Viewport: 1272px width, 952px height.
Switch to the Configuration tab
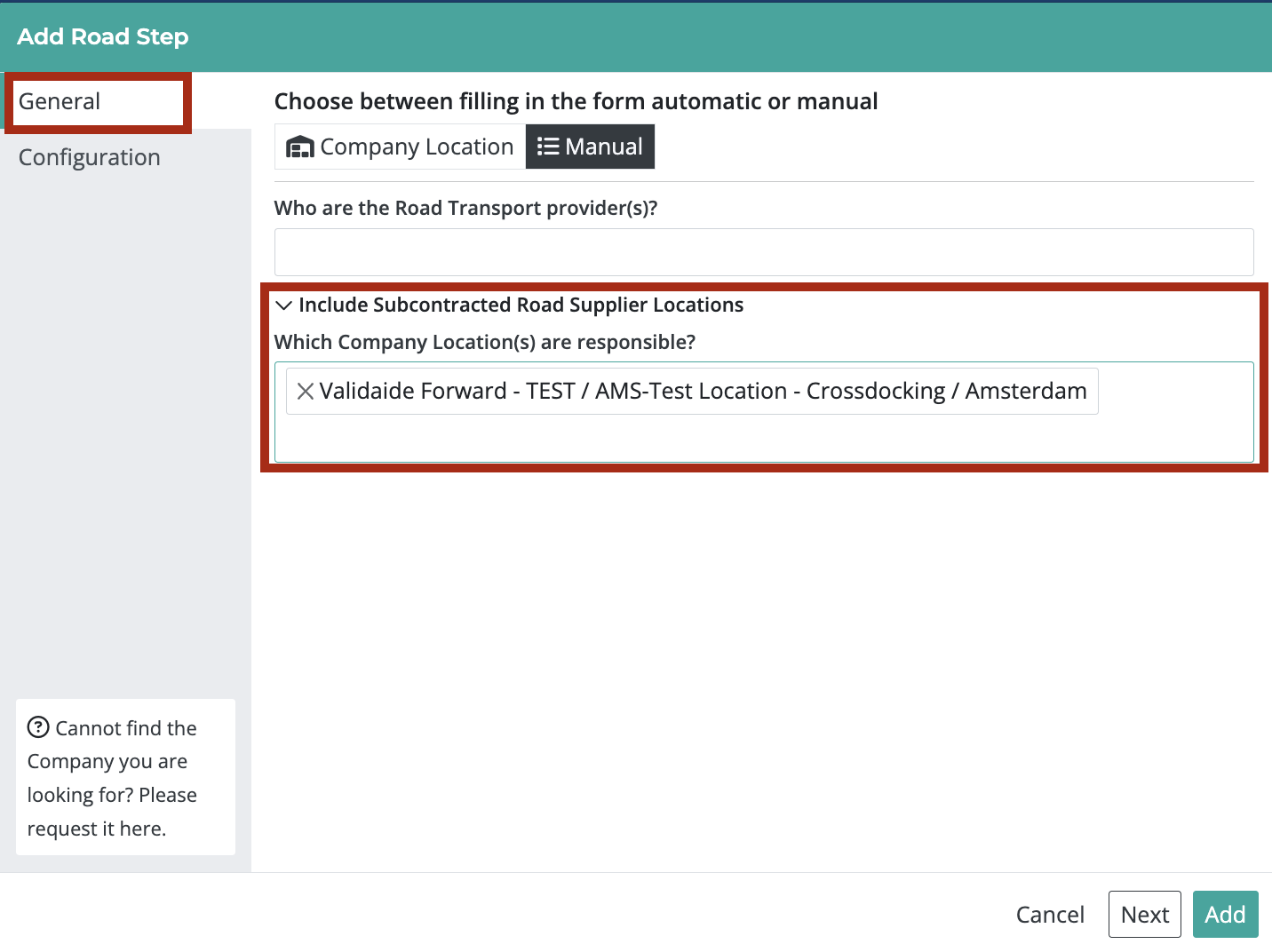coord(89,156)
